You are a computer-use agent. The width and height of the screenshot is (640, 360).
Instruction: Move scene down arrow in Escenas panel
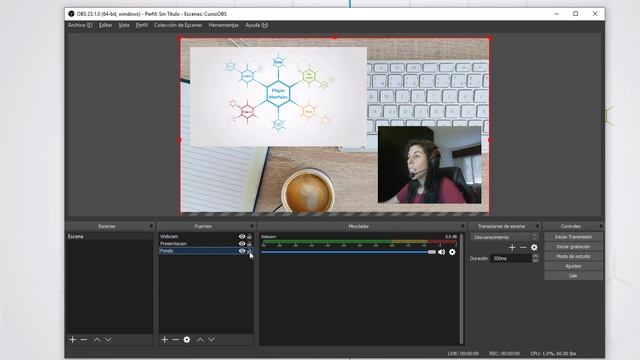108,340
